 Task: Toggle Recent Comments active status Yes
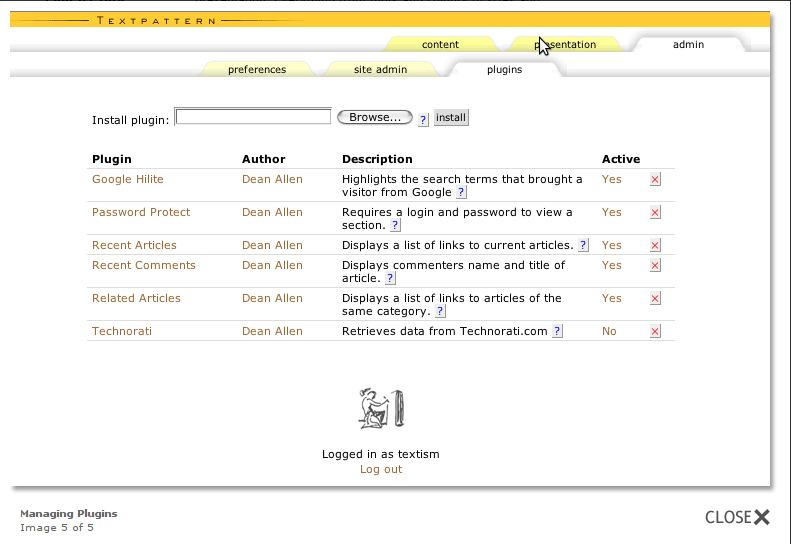point(611,265)
